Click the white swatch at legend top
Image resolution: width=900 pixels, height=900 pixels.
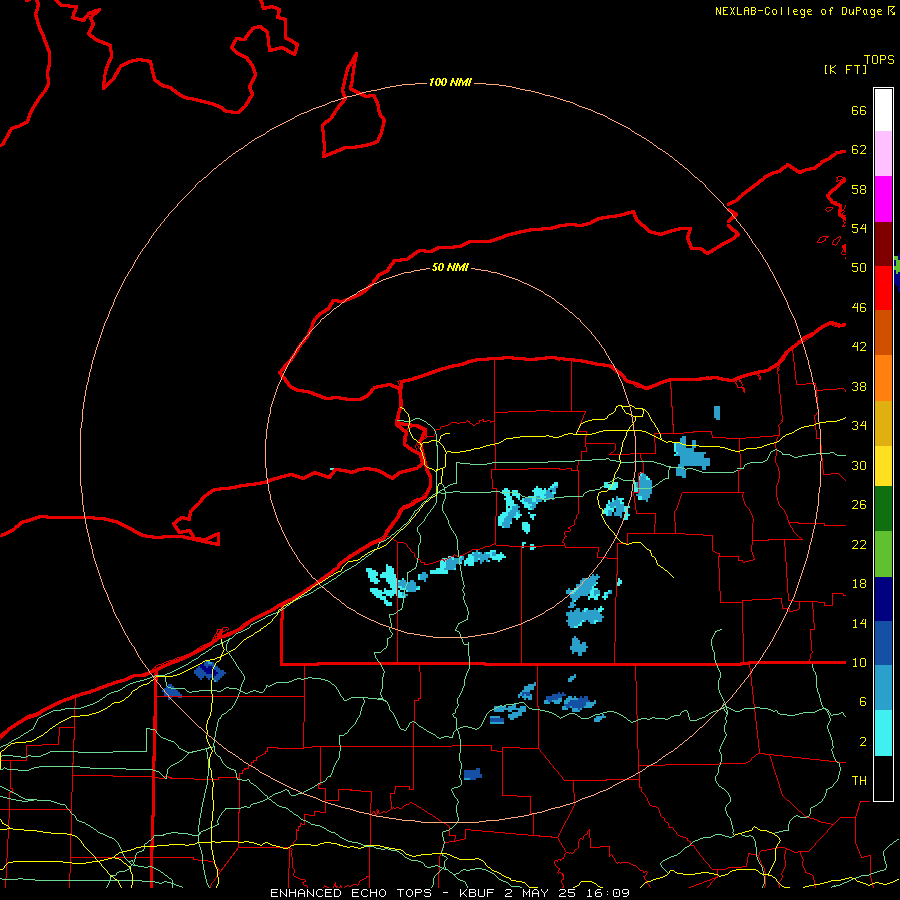coord(883,110)
